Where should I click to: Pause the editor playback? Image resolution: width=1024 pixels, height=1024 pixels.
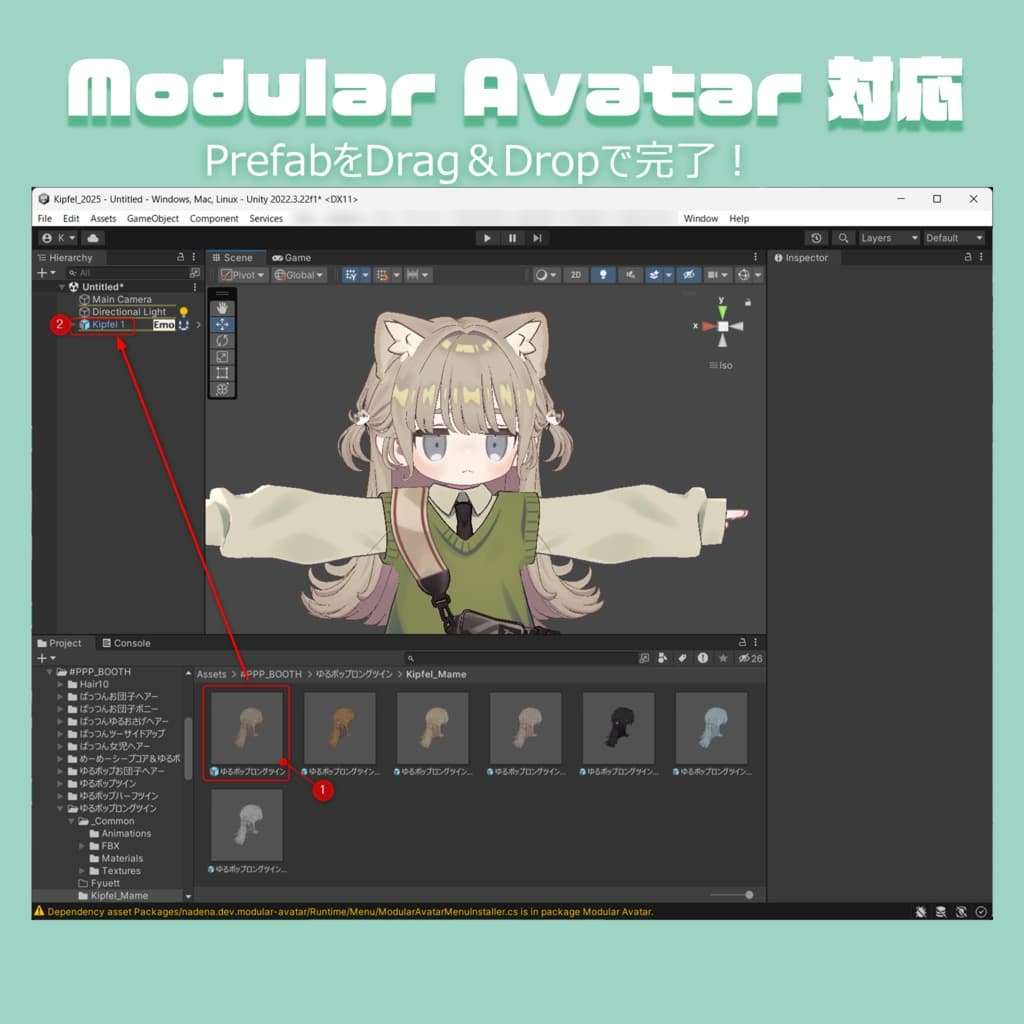click(x=512, y=238)
